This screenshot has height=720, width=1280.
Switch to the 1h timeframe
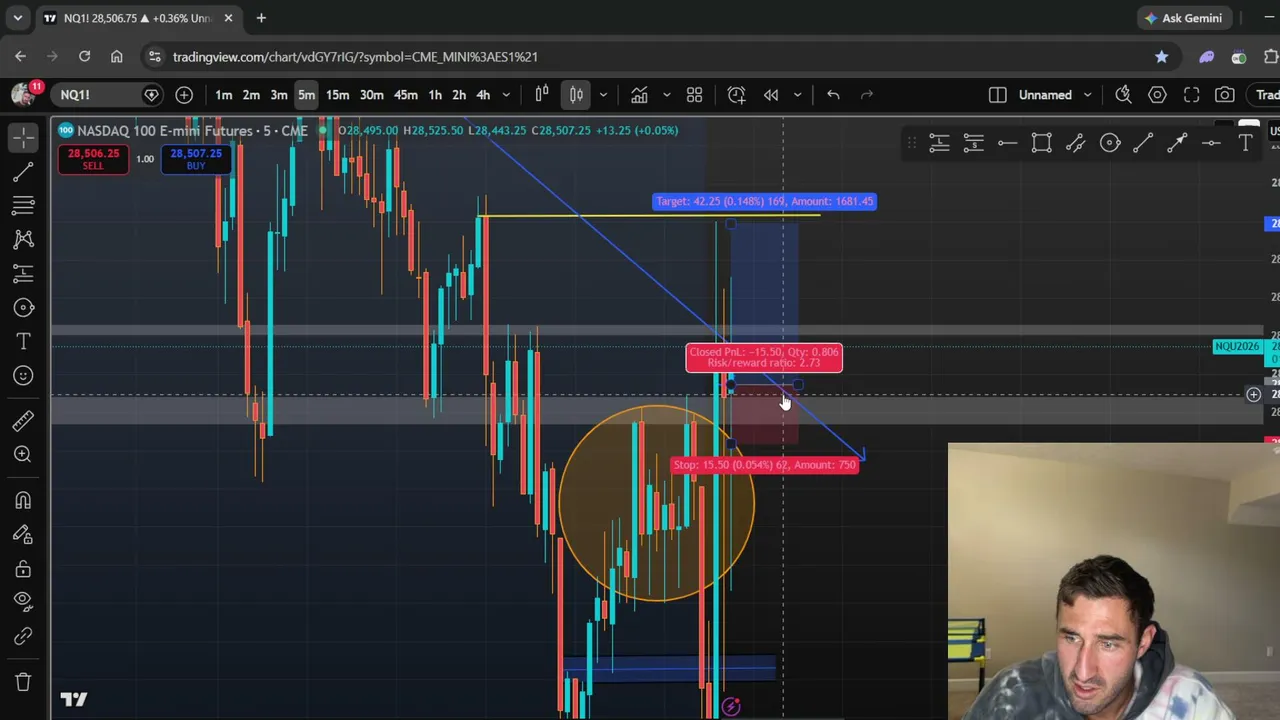[435, 95]
